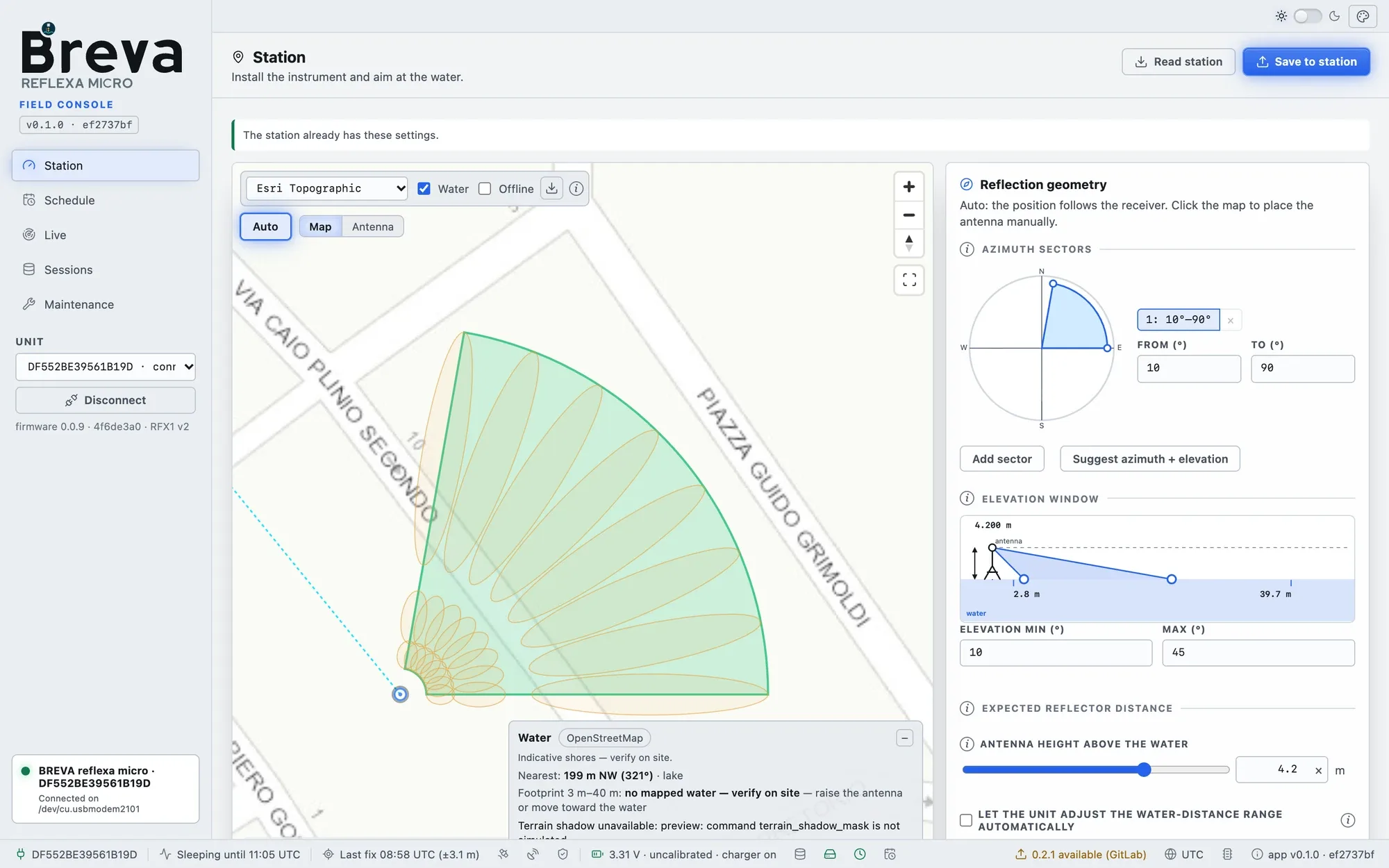Click the shield icon in status bar

[x=563, y=854]
